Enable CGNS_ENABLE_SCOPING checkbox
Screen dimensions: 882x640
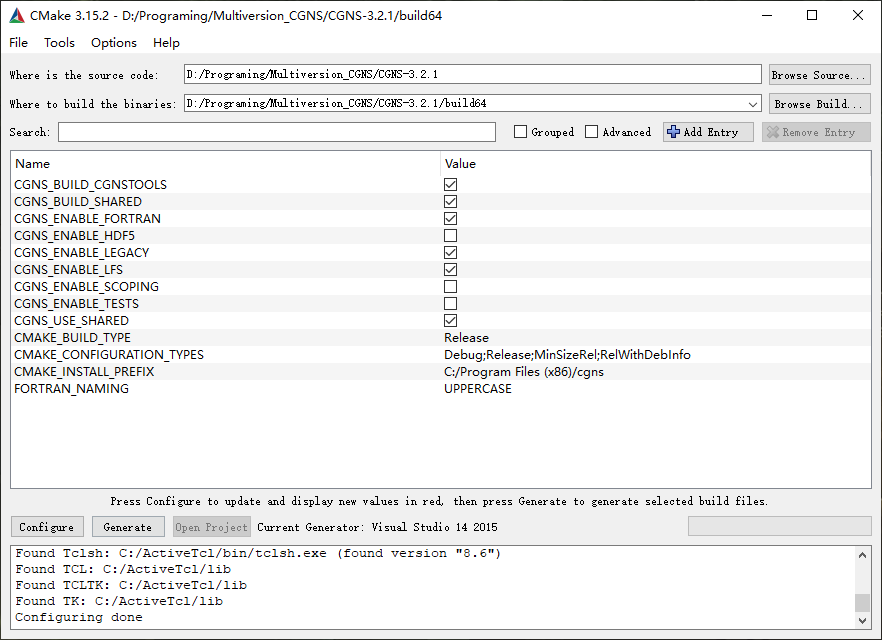[450, 286]
